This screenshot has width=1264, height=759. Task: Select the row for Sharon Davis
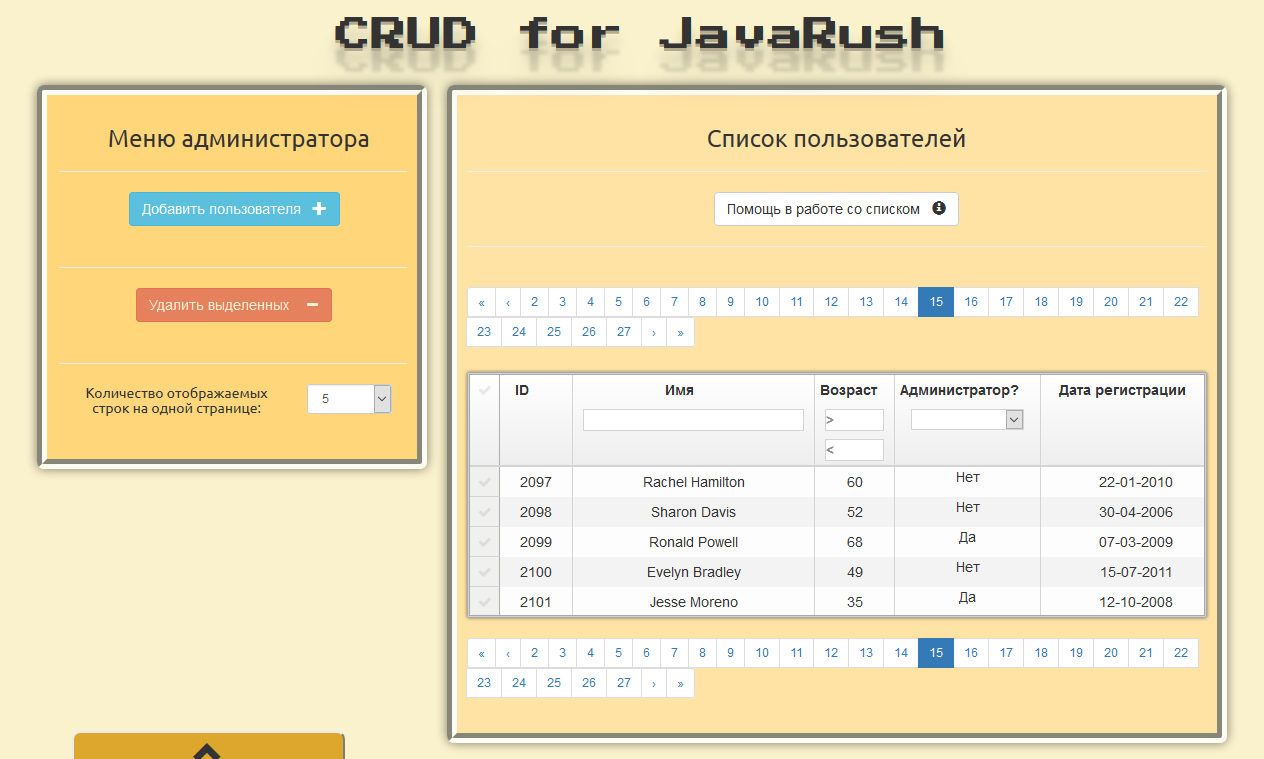[485, 512]
